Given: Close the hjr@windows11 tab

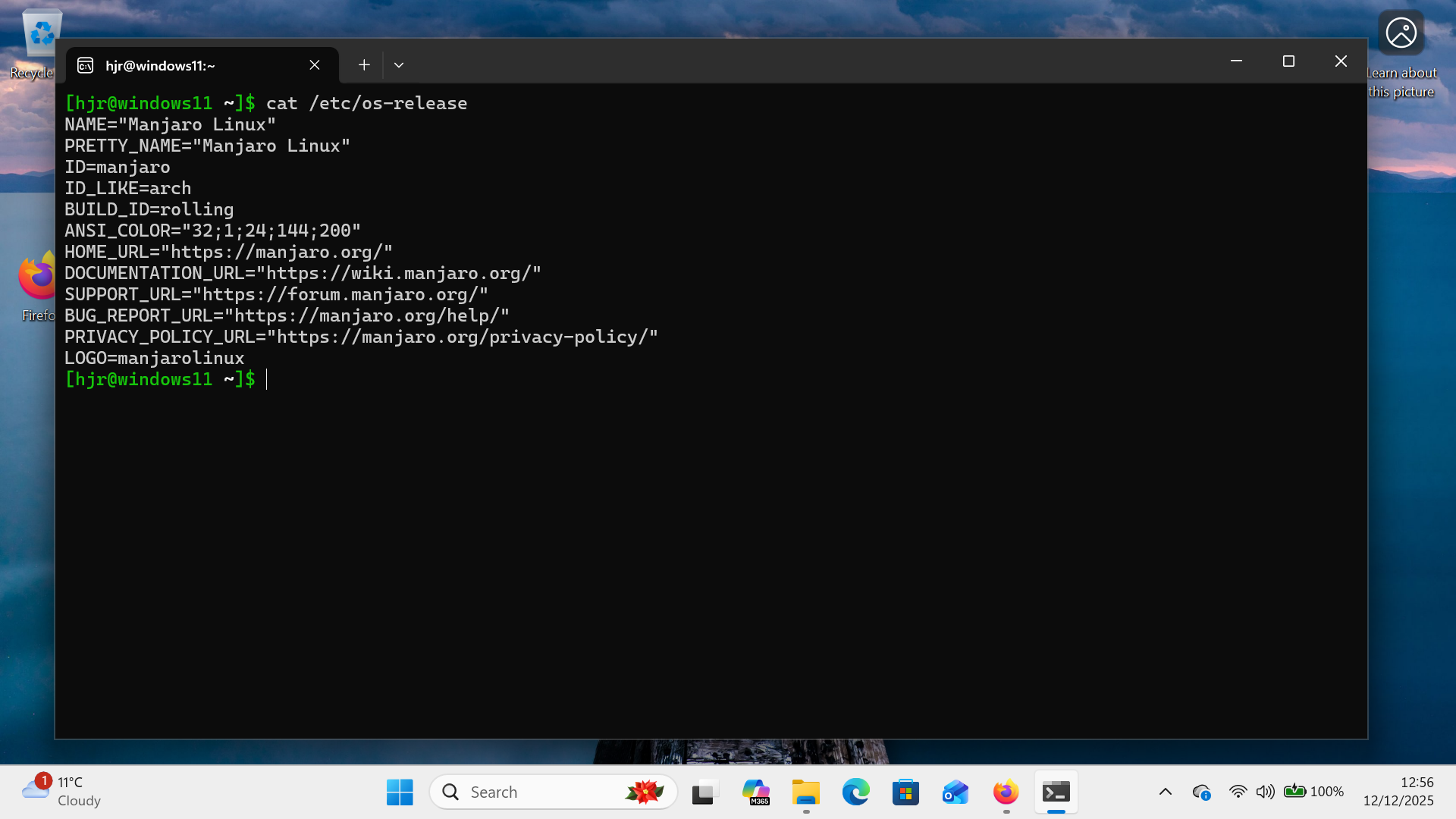Looking at the screenshot, I should [x=315, y=65].
